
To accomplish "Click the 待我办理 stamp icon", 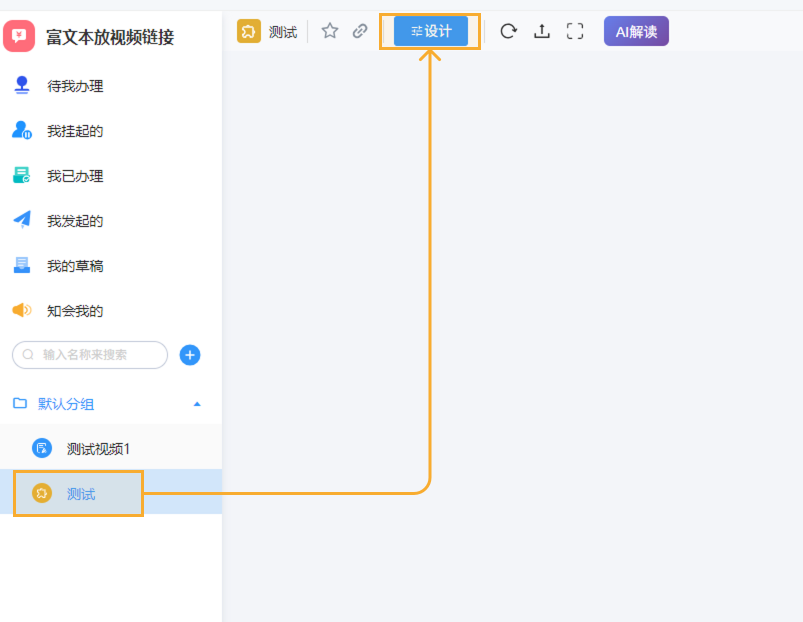I will pos(22,85).
